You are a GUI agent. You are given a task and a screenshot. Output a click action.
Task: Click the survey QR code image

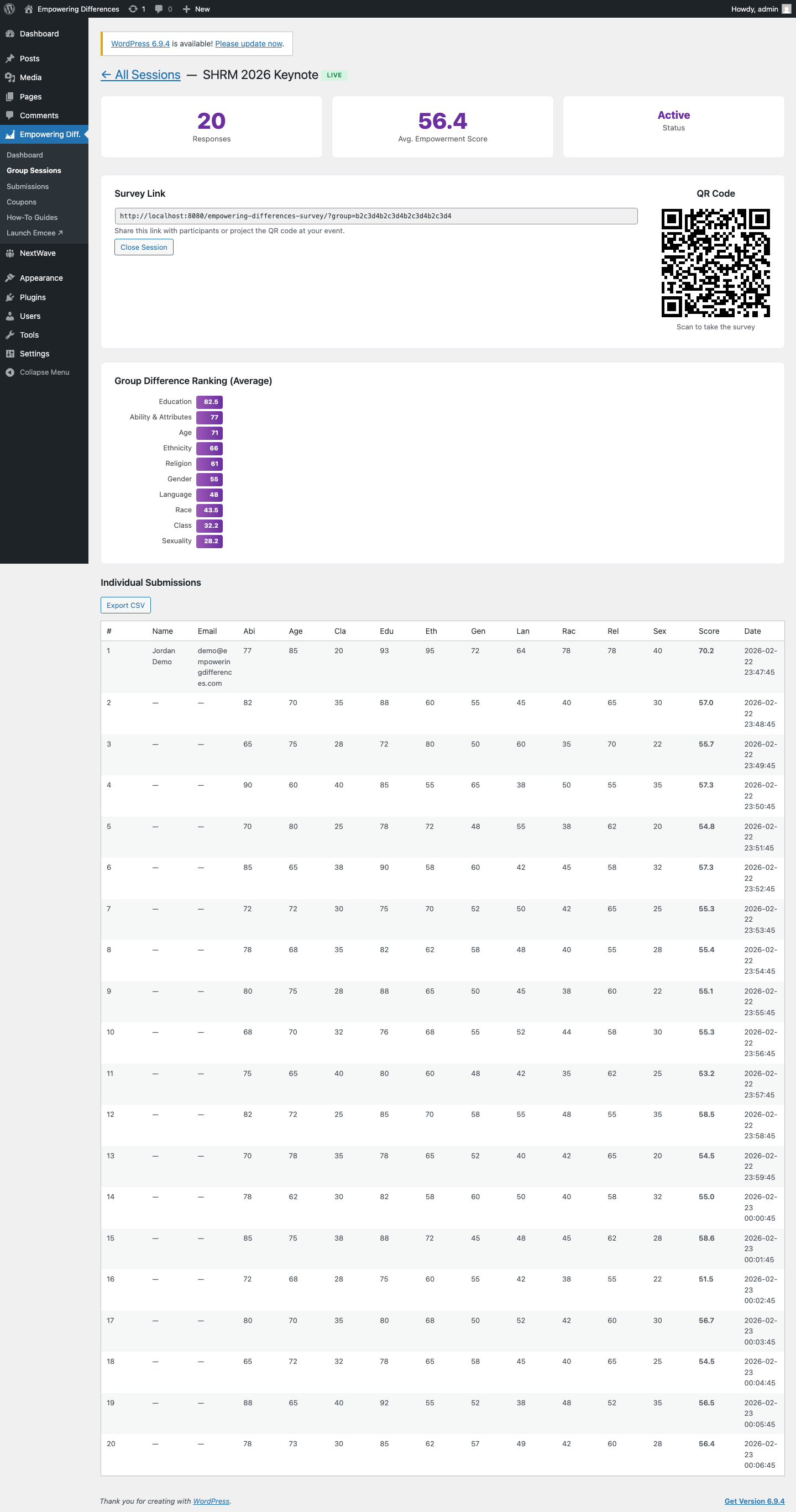[x=716, y=263]
